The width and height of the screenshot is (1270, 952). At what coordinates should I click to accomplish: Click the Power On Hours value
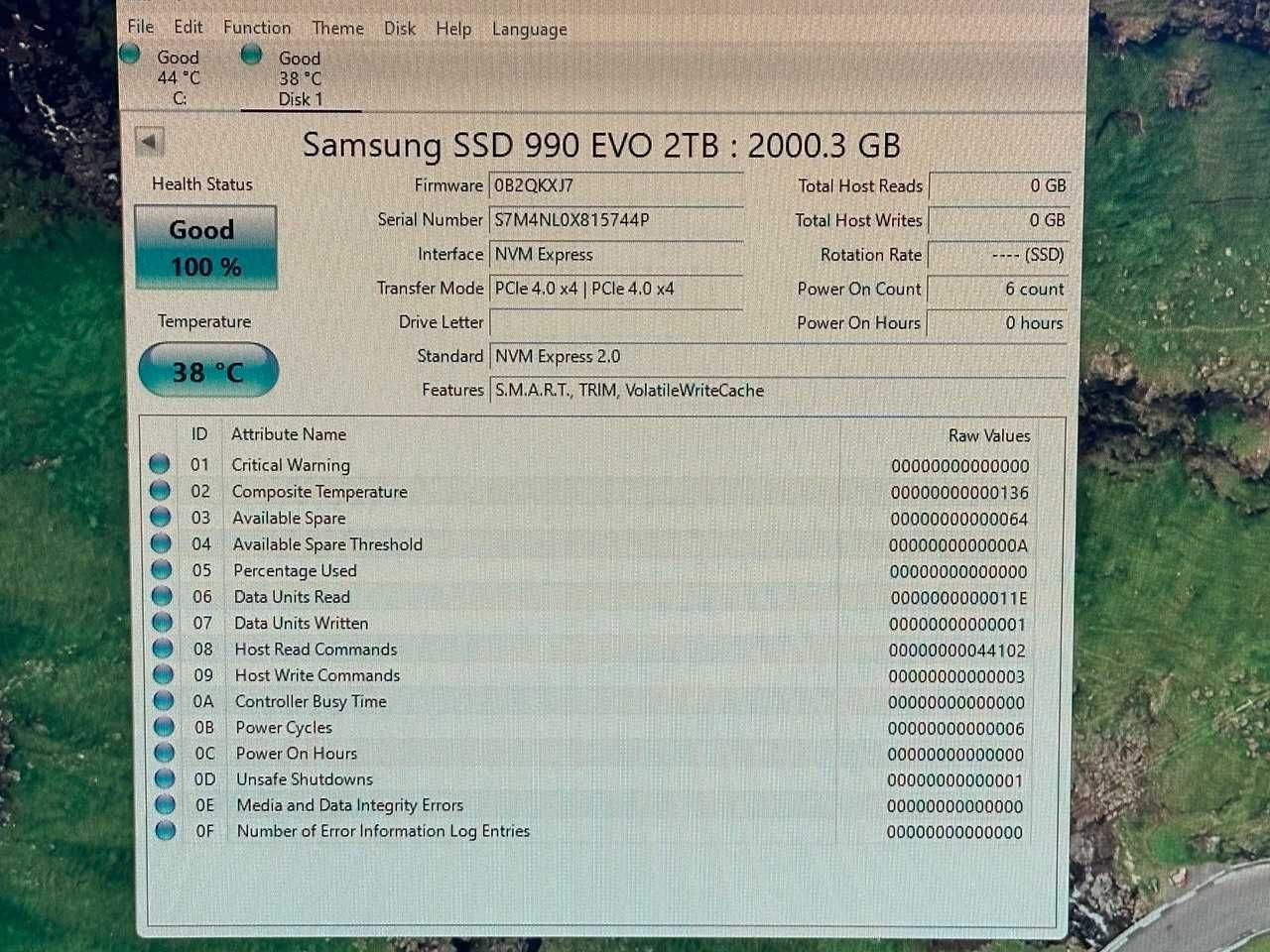(998, 322)
